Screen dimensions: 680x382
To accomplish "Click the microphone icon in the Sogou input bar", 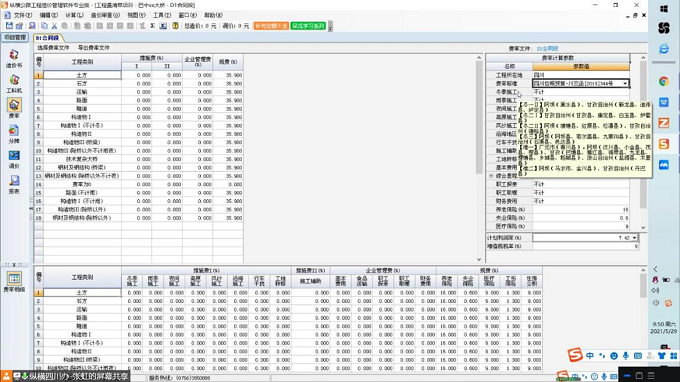I will click(625, 356).
